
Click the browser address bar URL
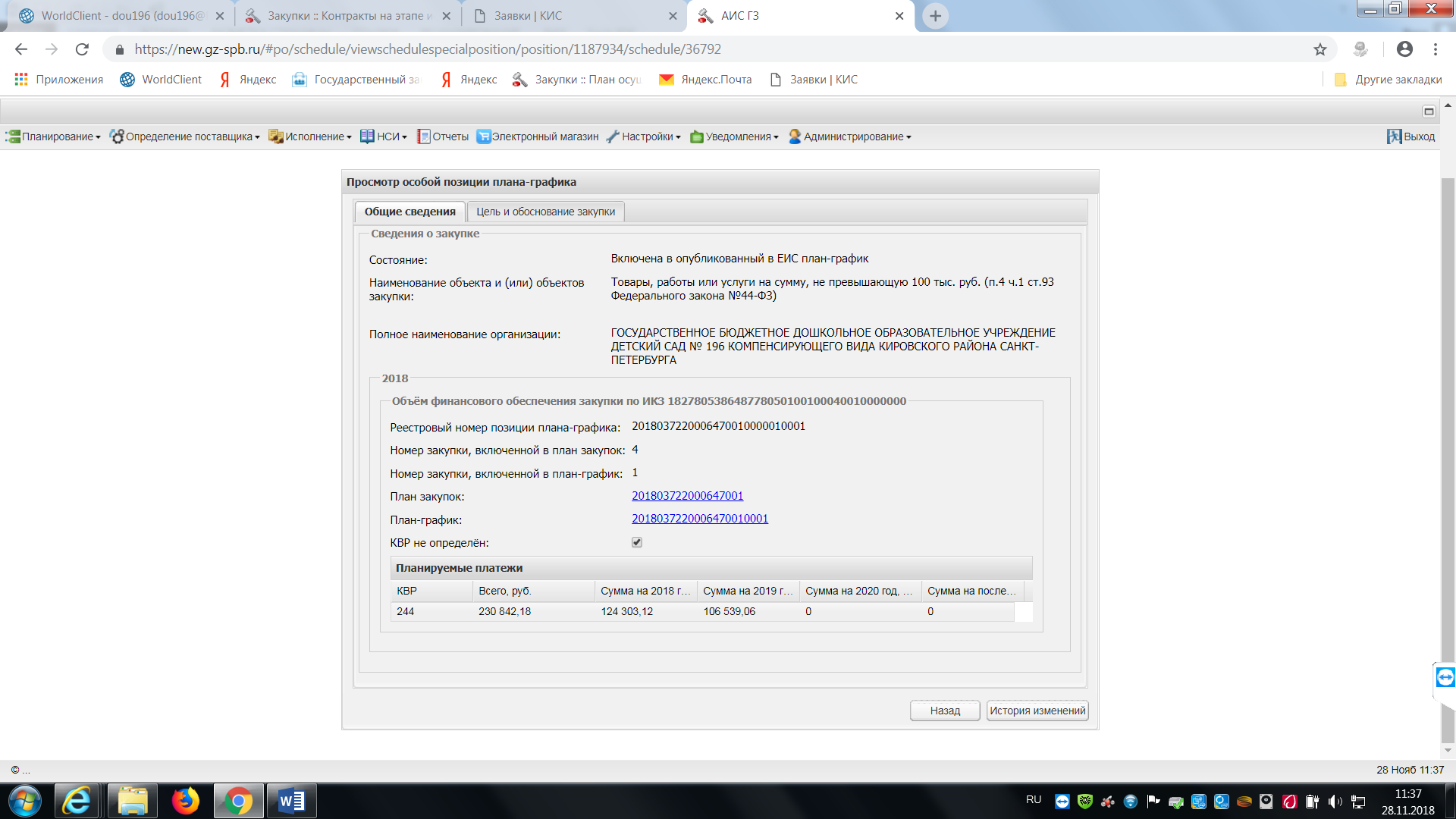pos(428,49)
